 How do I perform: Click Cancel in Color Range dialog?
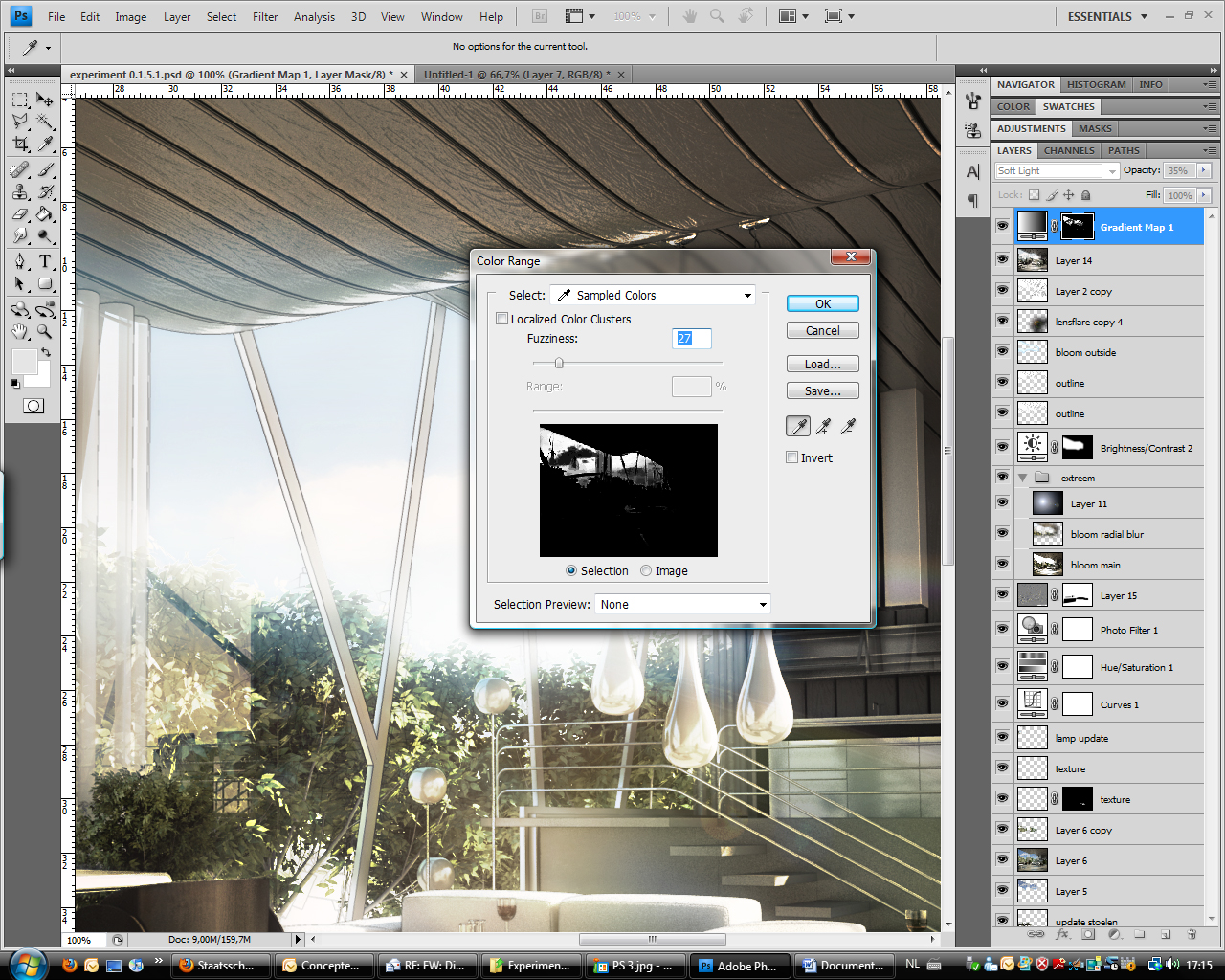click(823, 330)
